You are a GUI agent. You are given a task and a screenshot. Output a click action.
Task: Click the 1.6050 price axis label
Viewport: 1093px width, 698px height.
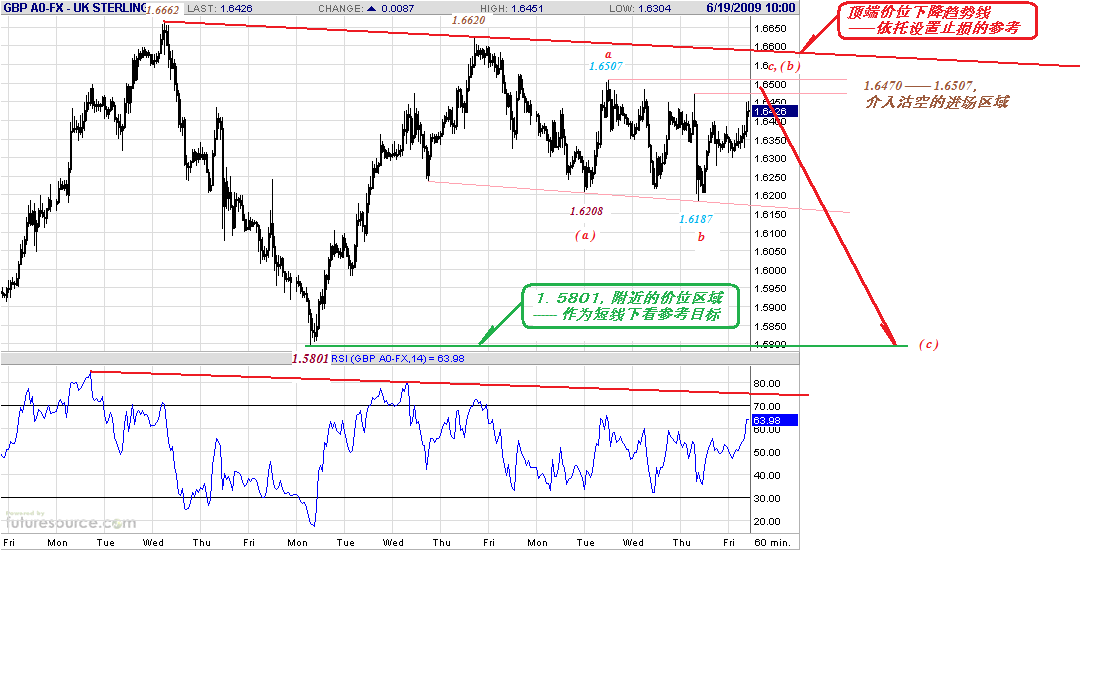tap(770, 252)
